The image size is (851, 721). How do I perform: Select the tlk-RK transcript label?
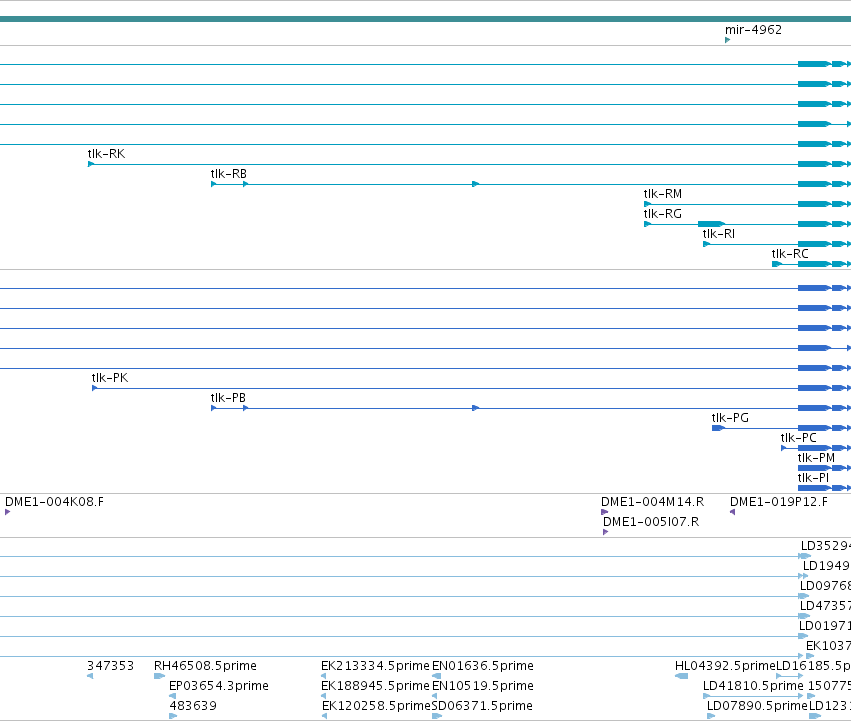106,154
